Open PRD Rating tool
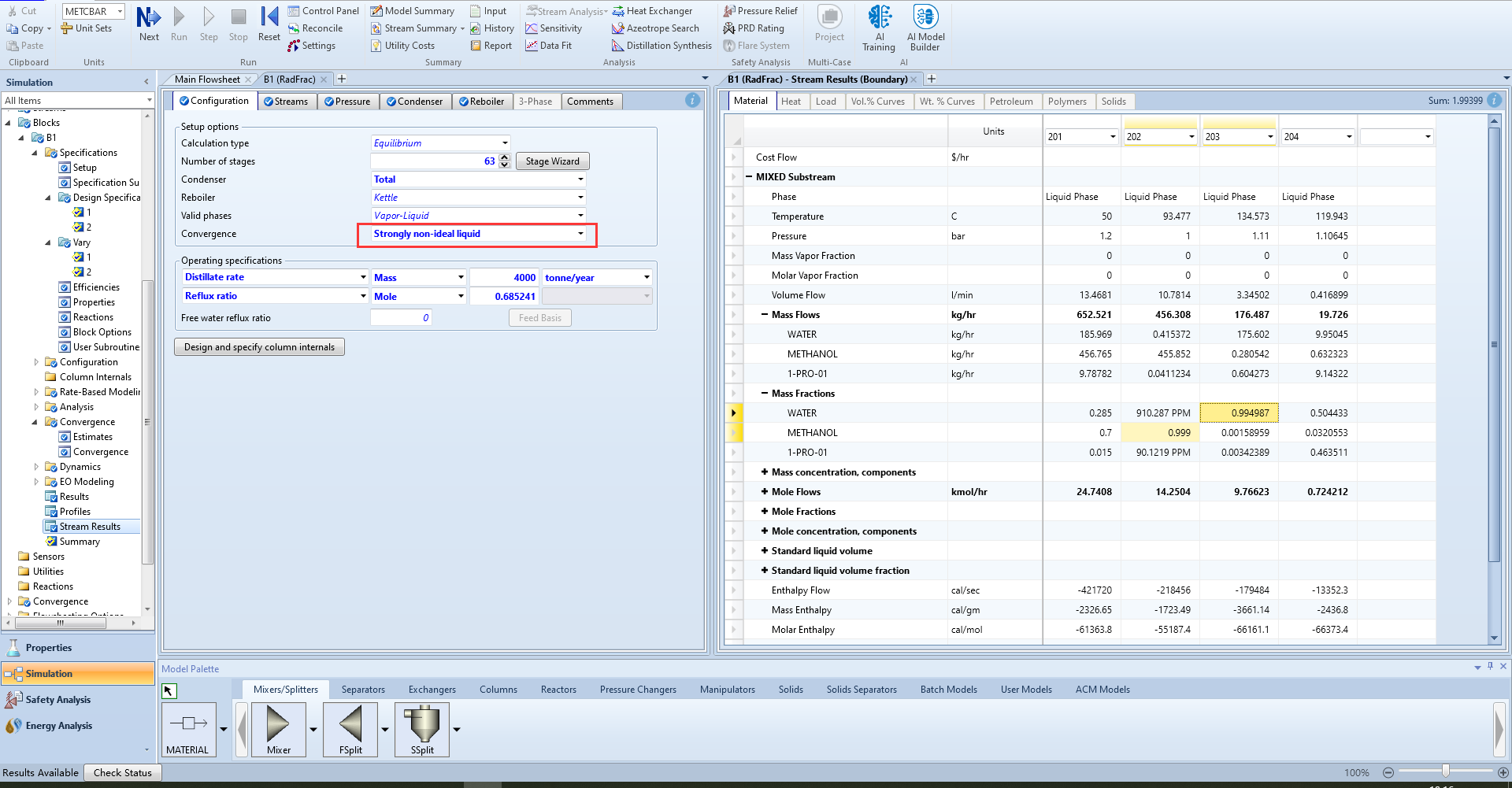 [x=754, y=28]
